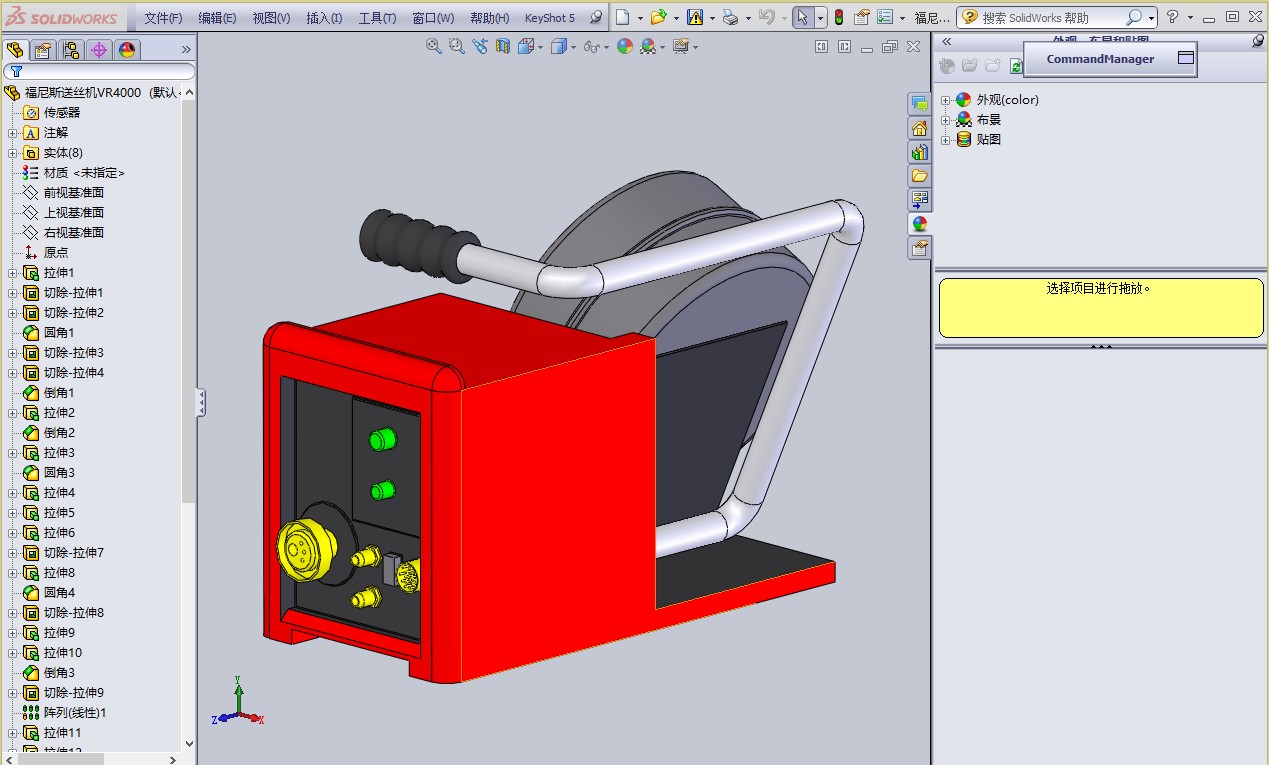Click the Options checklist icon
Screen dimensions: 1269x765
885,17
